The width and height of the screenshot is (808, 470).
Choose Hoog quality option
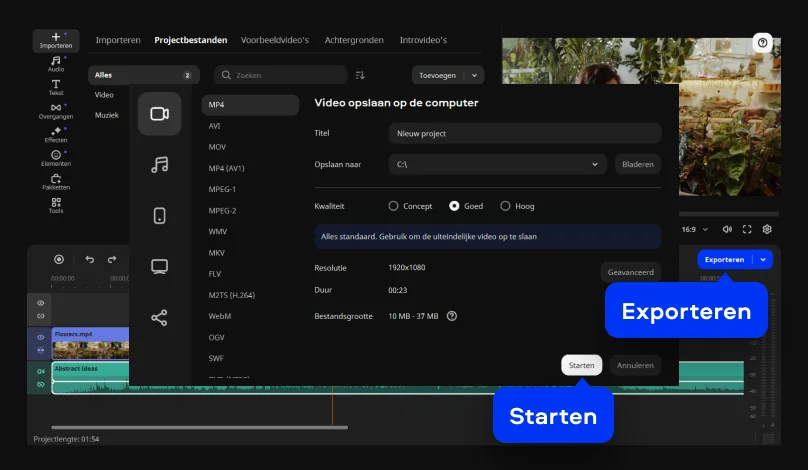point(505,206)
